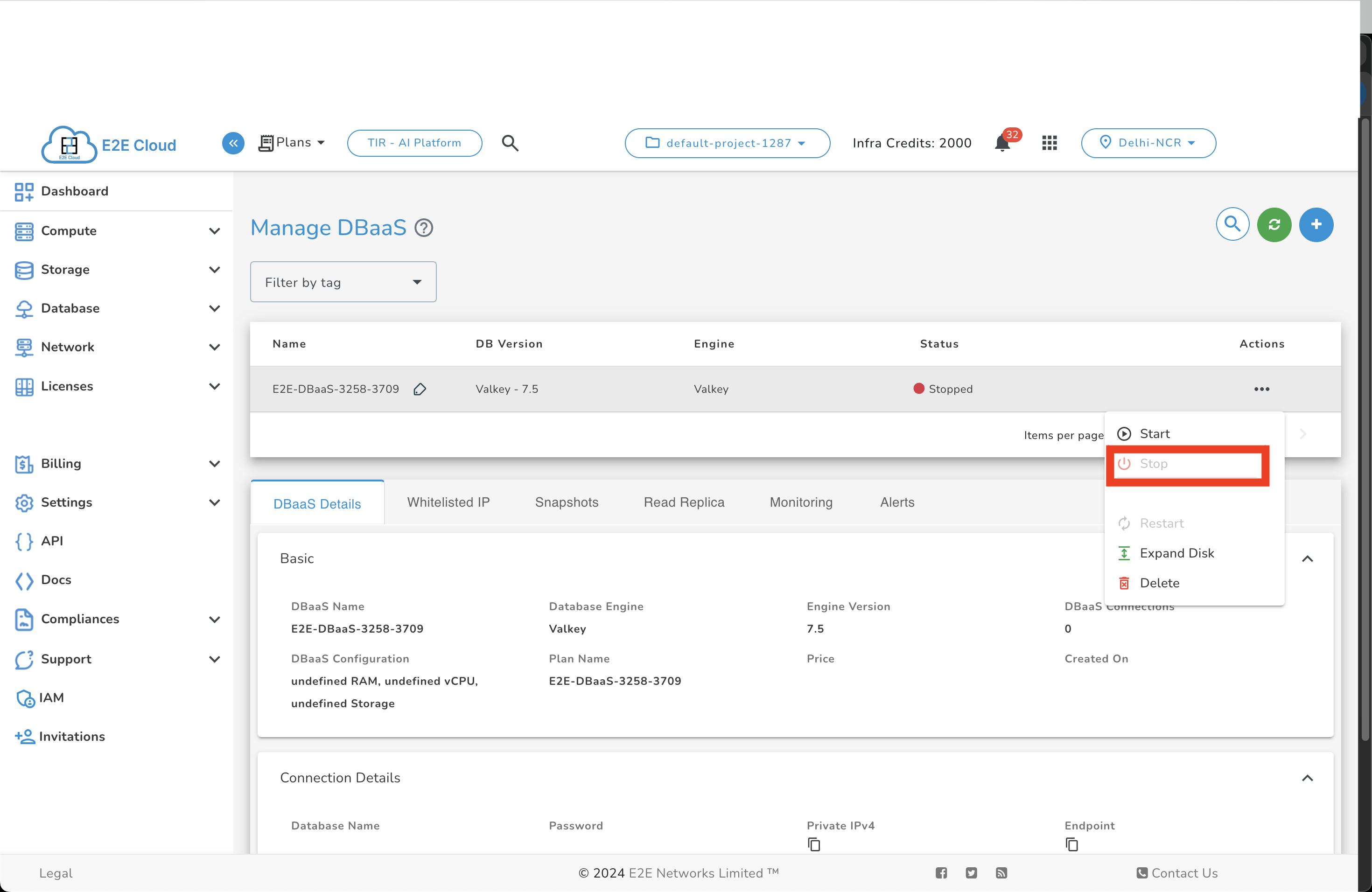Select Read Replica tab

click(x=684, y=502)
